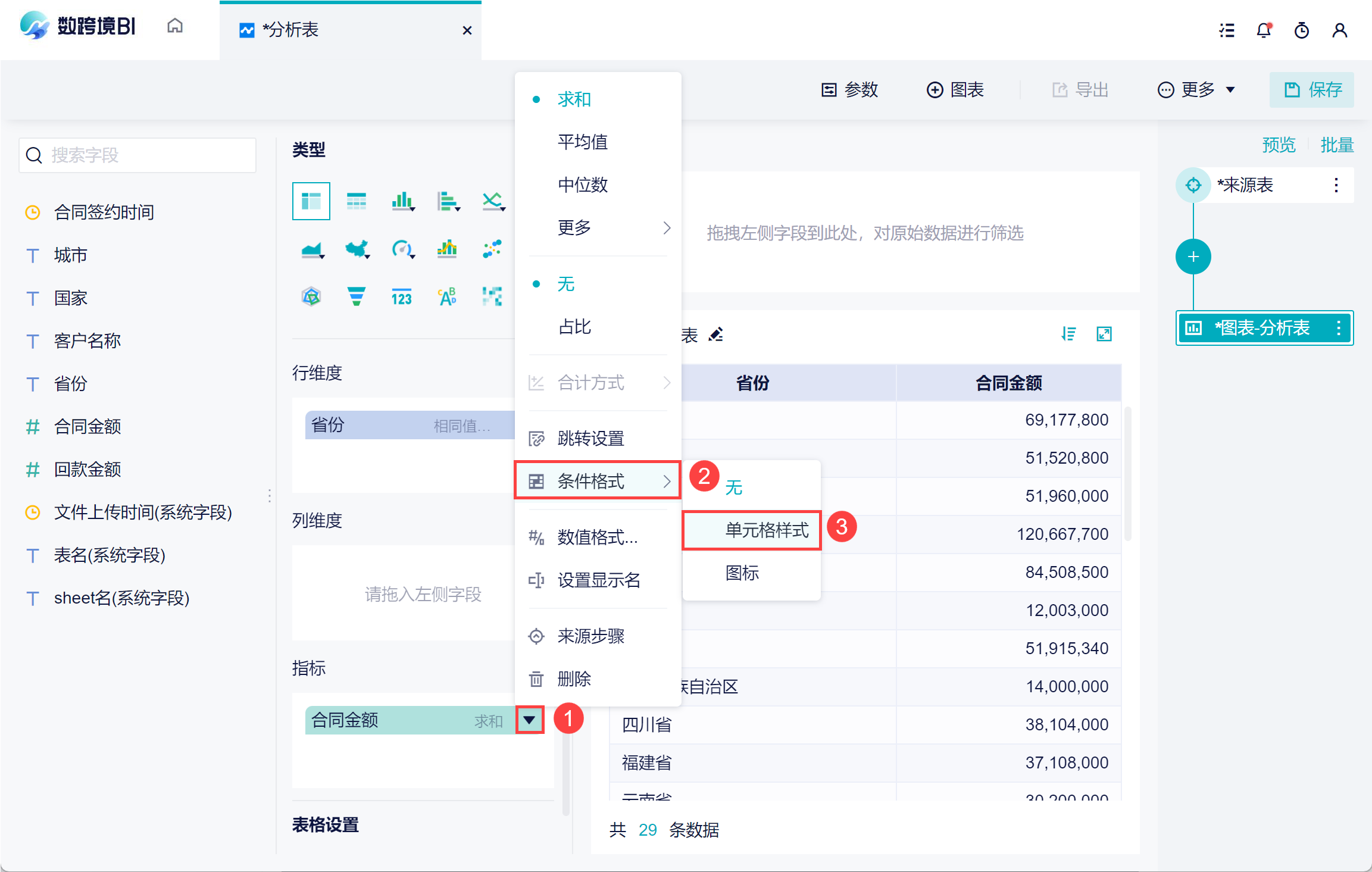The width and height of the screenshot is (1372, 872).
Task: Click the 预览 link
Action: point(1279,145)
